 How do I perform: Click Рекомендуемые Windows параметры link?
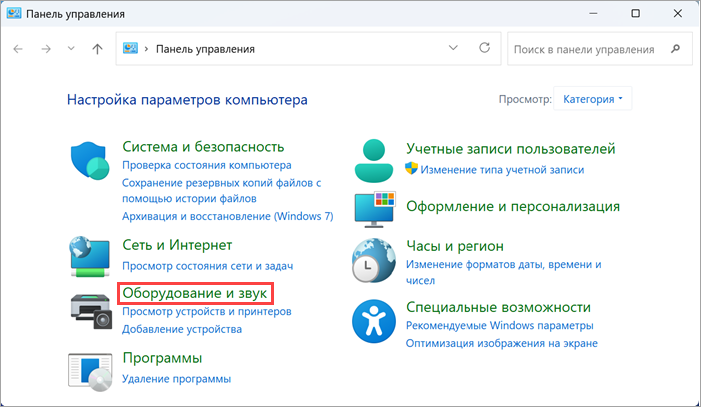point(500,325)
